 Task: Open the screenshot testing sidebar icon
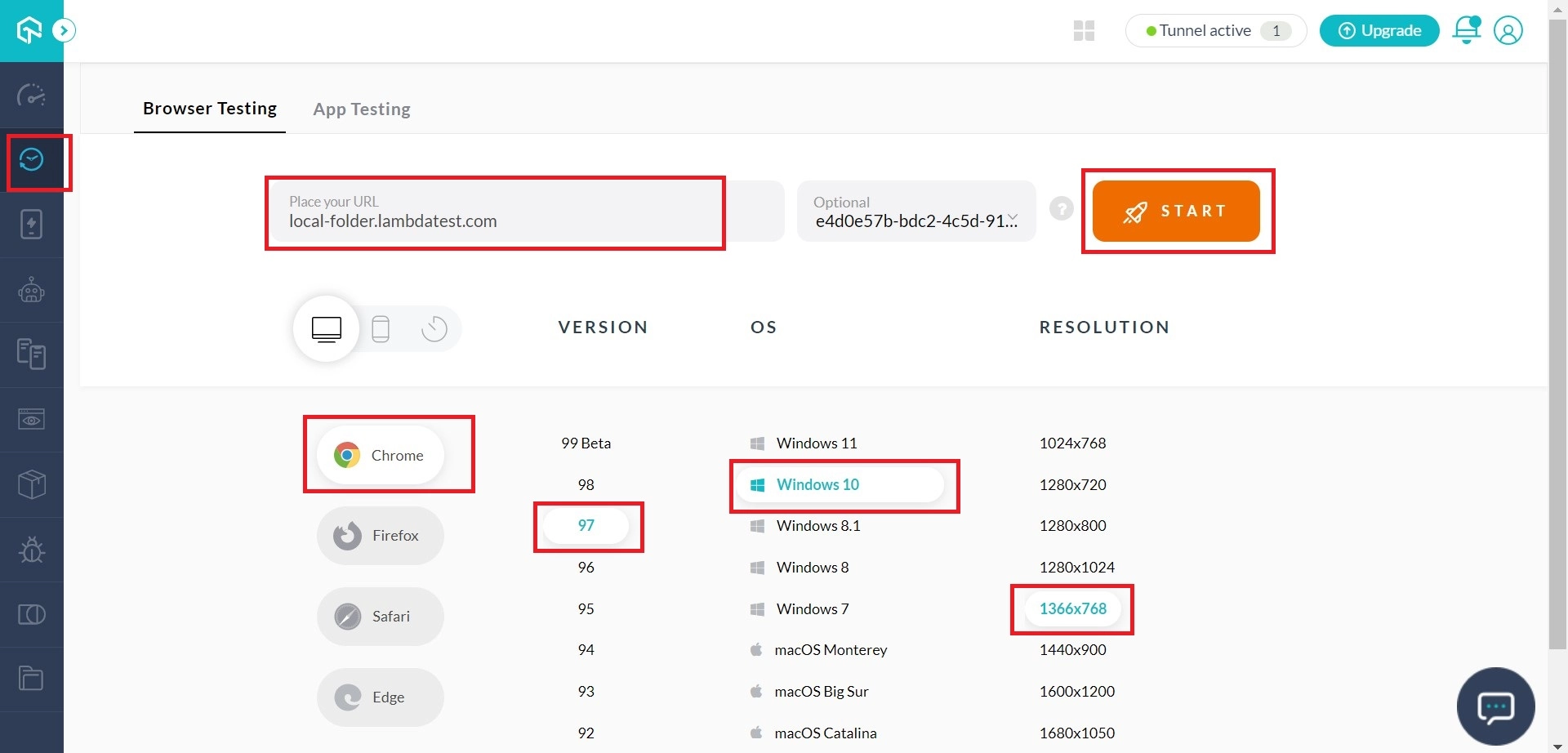(x=31, y=419)
